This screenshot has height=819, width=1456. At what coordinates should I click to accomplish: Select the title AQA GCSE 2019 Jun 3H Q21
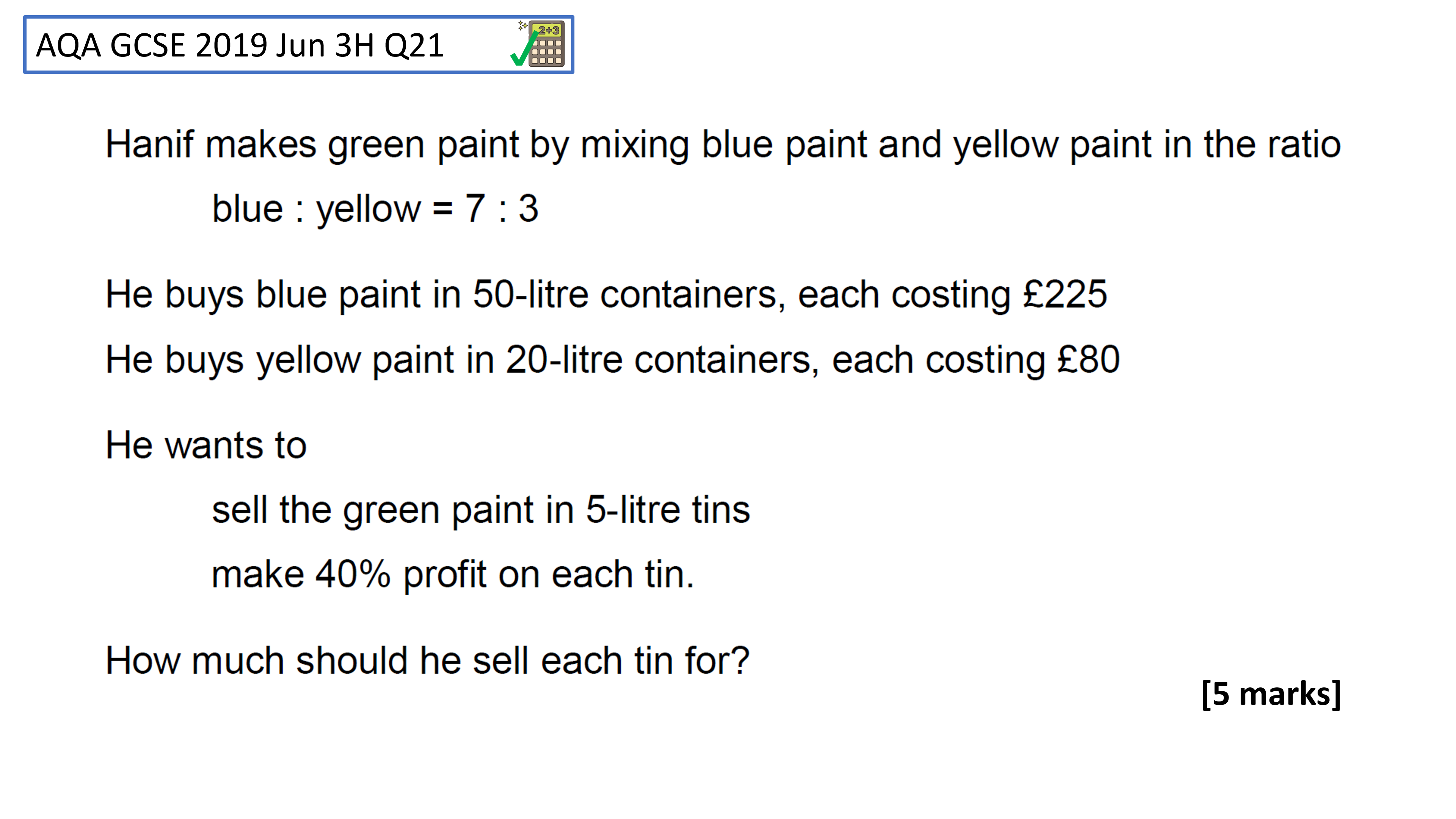coord(240,45)
